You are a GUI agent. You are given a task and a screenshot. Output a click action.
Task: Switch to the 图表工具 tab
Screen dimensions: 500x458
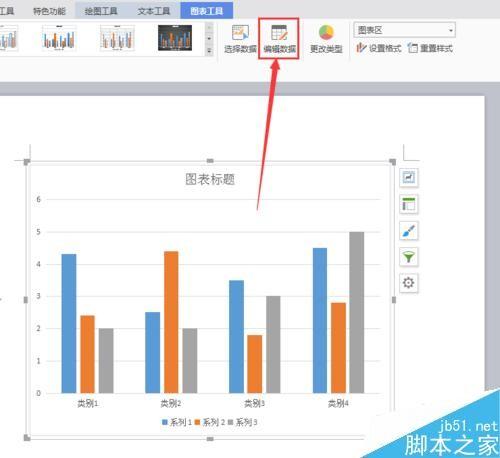click(207, 11)
